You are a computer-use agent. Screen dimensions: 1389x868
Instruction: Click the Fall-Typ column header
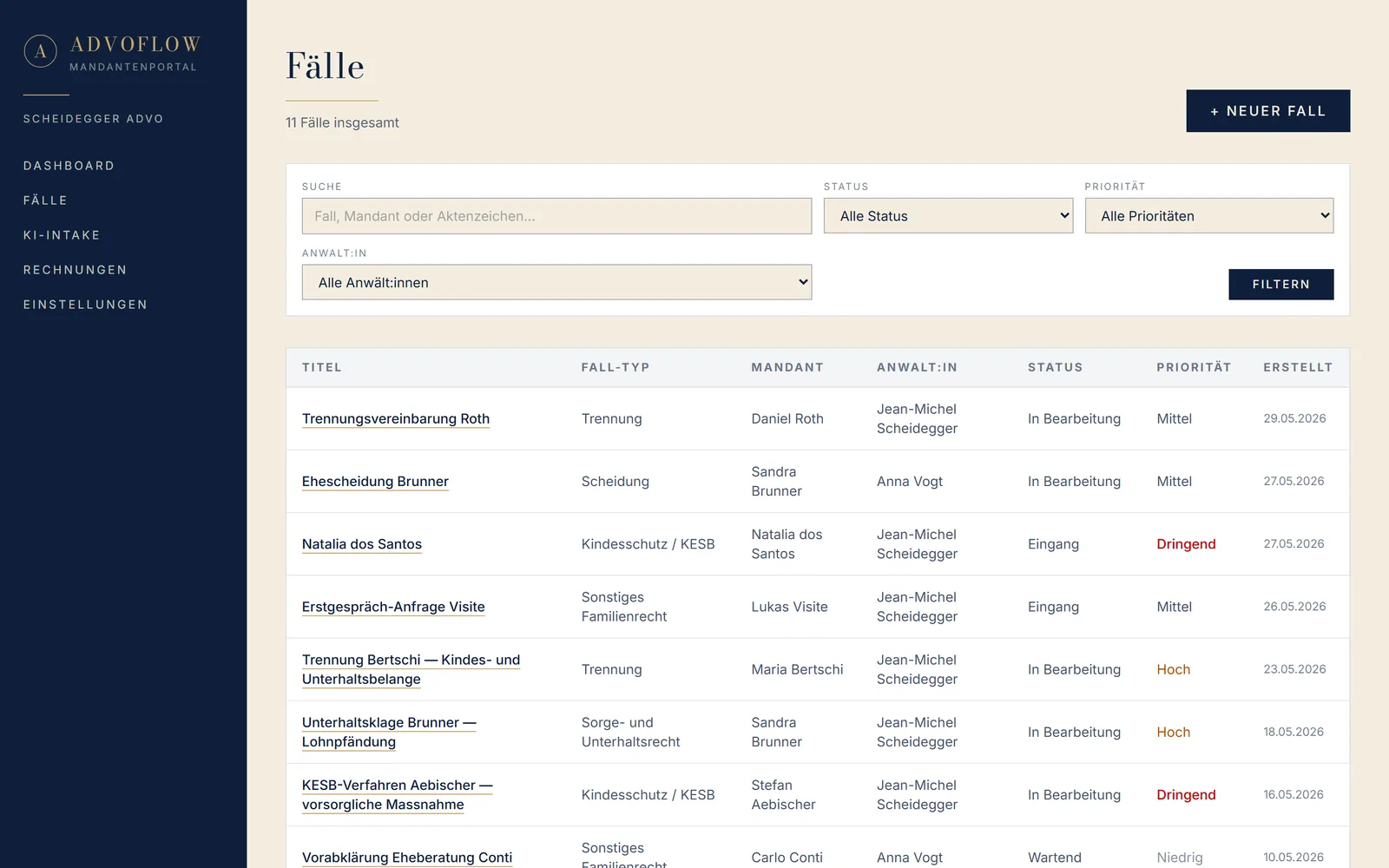[616, 367]
